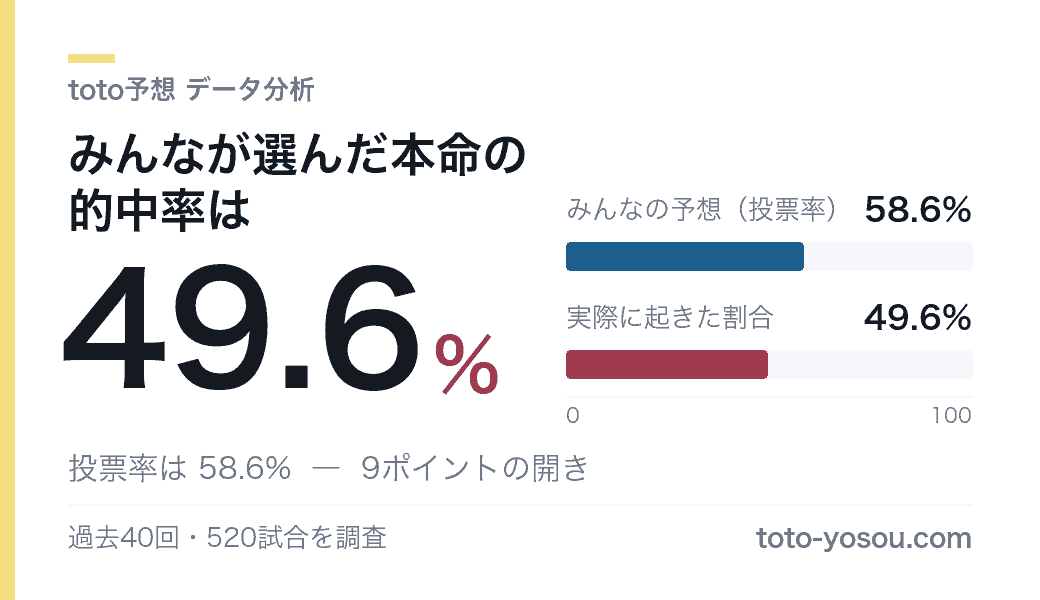Screen dimensions: 1040x600
Task: Click the 49.6% value beside the red bar
Action: (918, 318)
